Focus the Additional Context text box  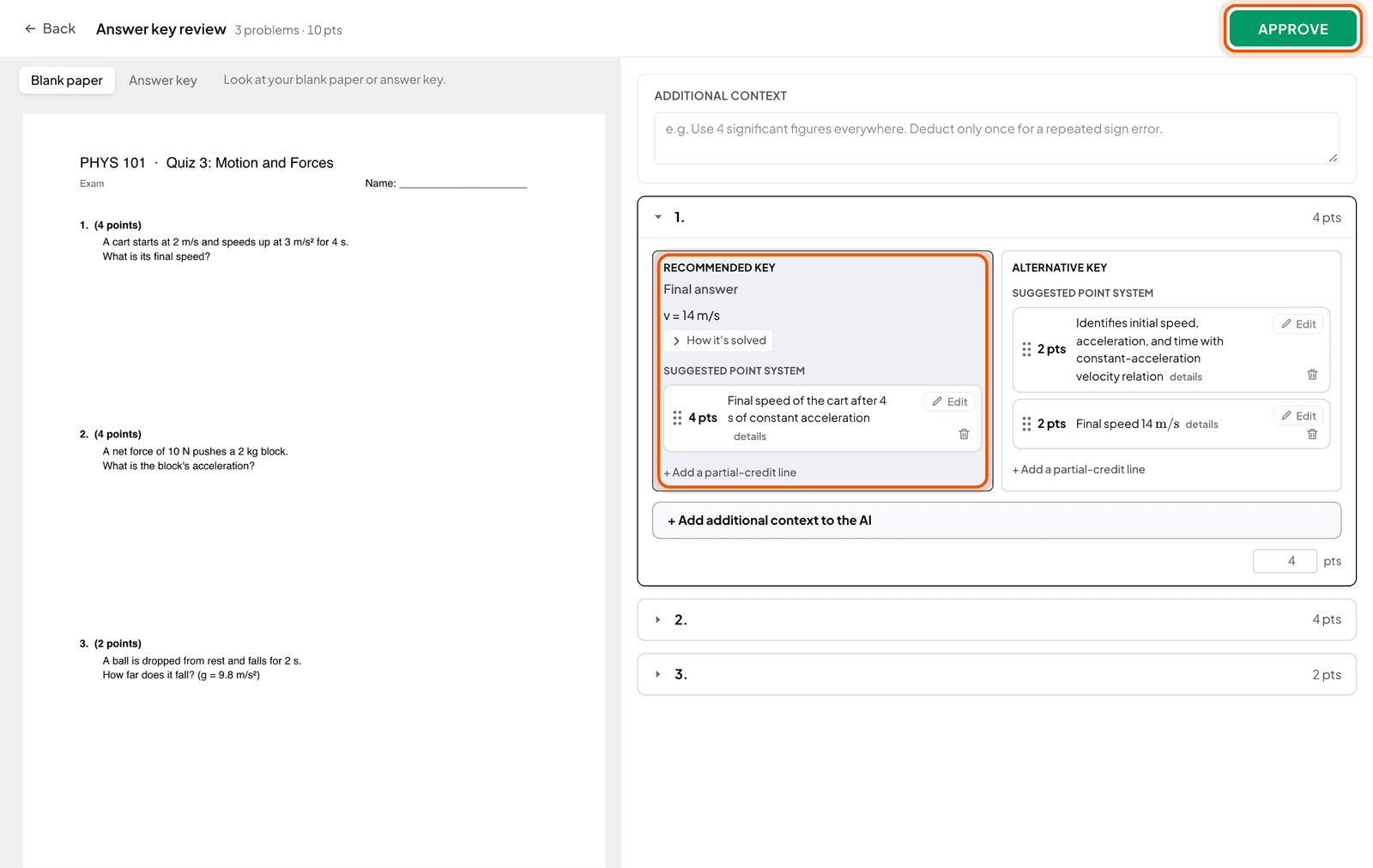pyautogui.click(x=996, y=138)
